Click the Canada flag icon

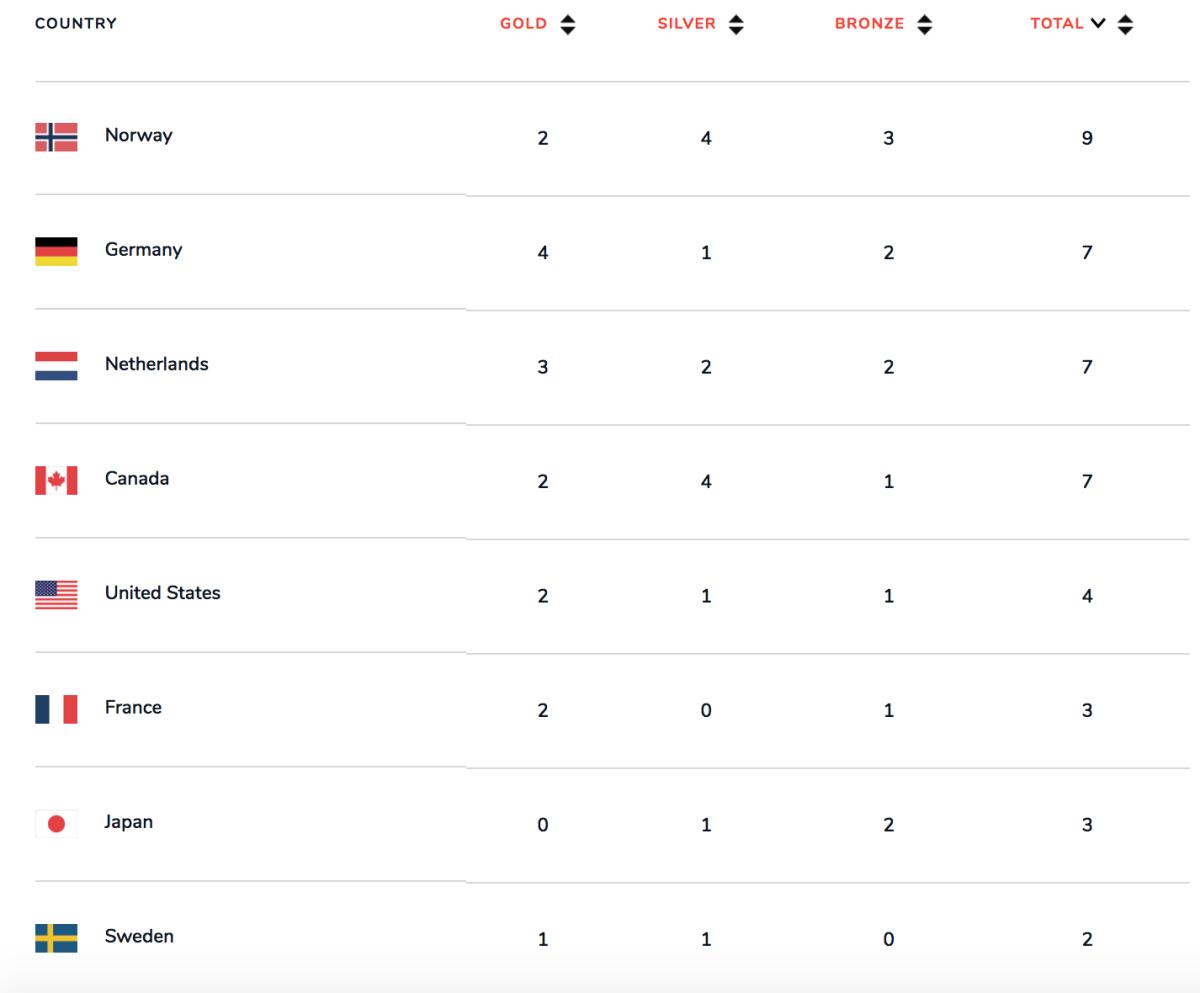click(56, 480)
